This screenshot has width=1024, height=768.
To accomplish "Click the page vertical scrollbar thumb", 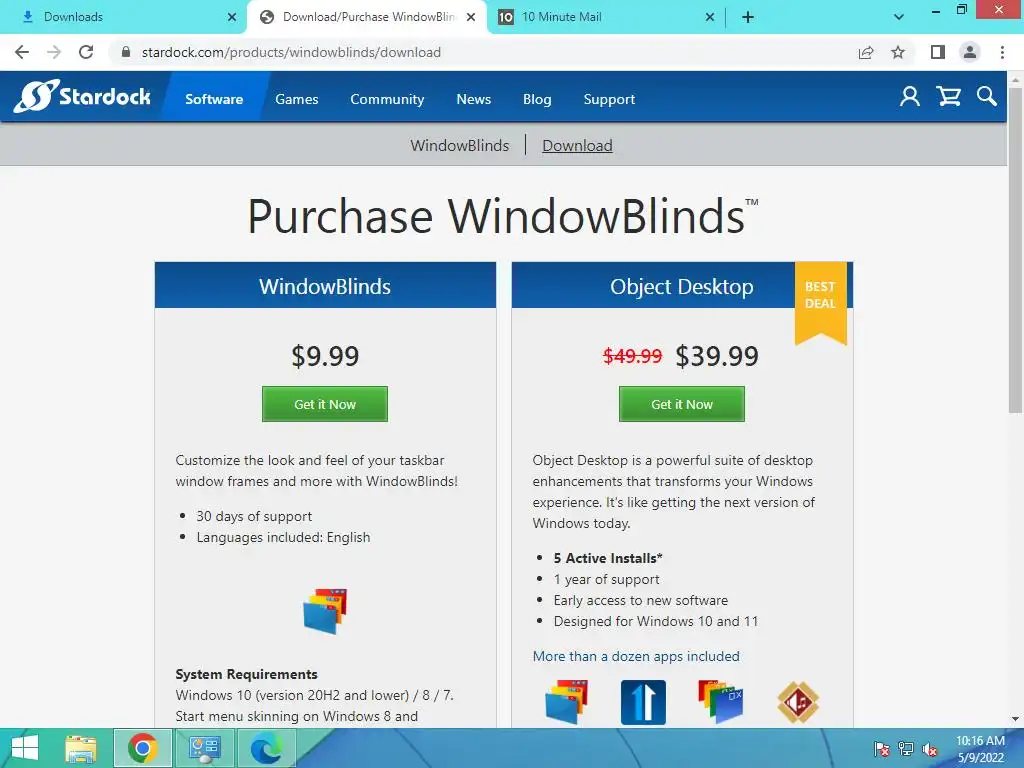I will tap(1015, 248).
